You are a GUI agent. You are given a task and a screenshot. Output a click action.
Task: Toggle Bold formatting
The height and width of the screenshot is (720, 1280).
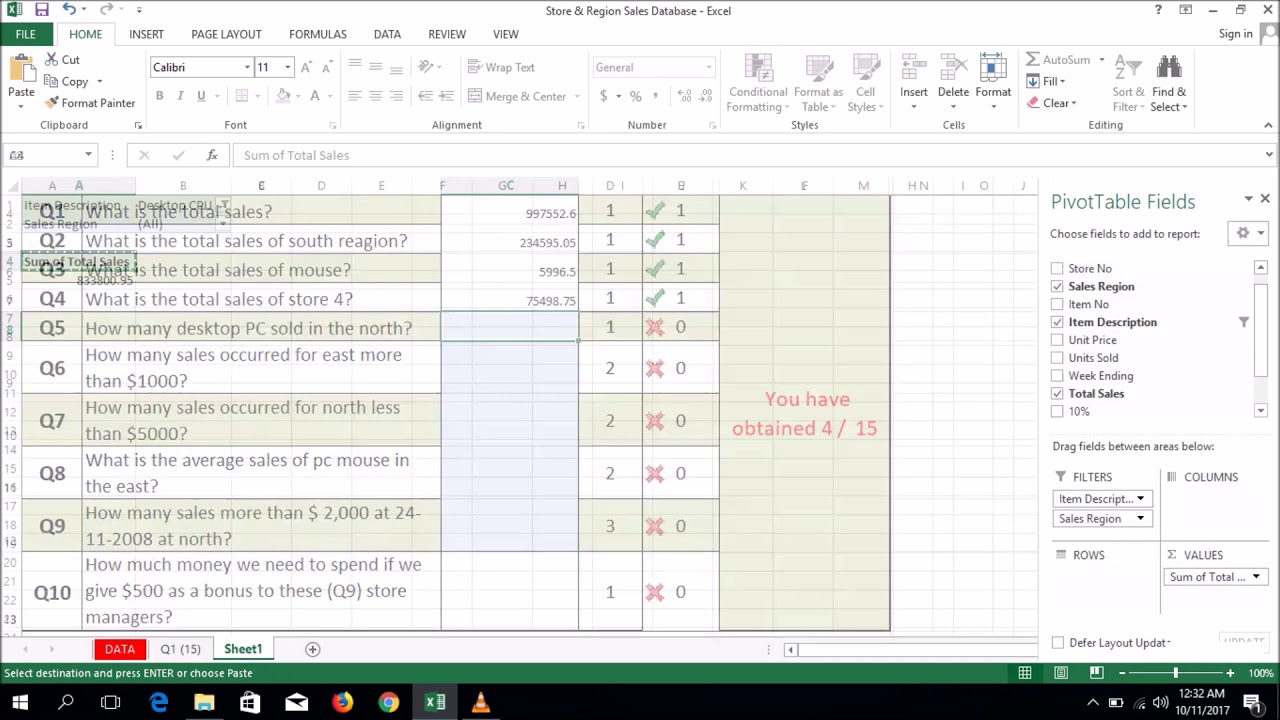pyautogui.click(x=159, y=96)
